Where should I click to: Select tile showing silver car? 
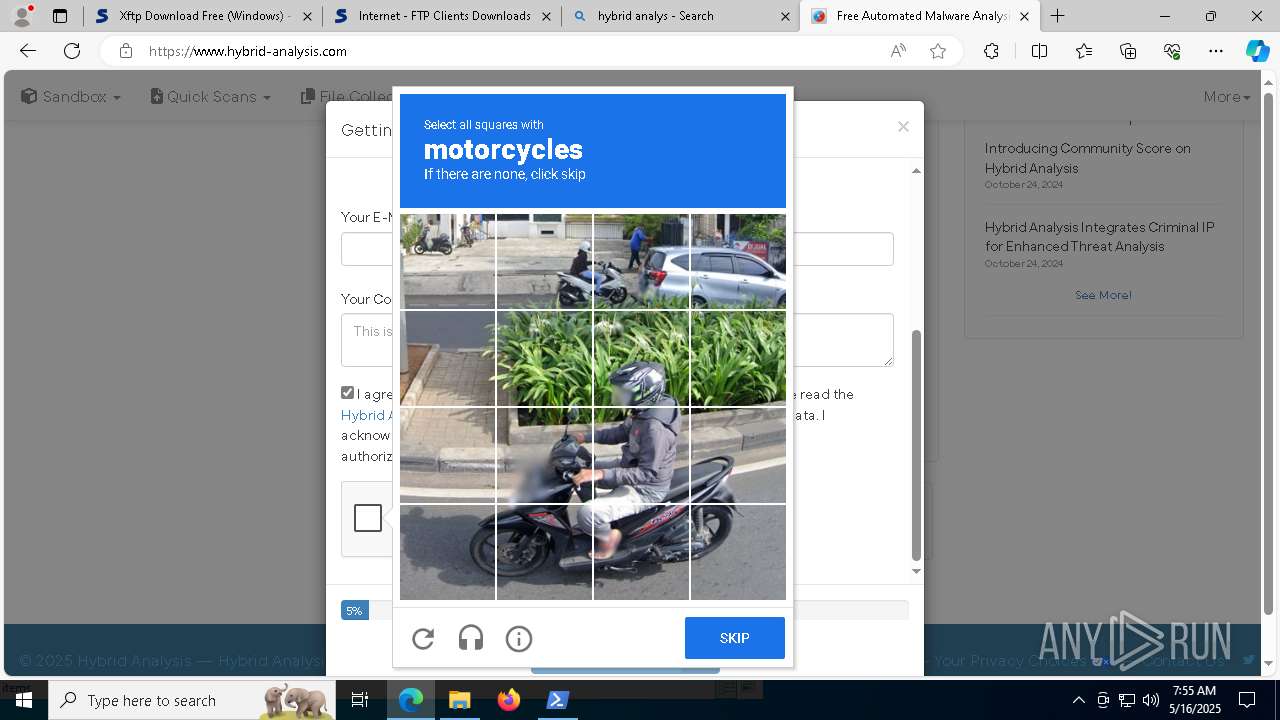pos(738,261)
